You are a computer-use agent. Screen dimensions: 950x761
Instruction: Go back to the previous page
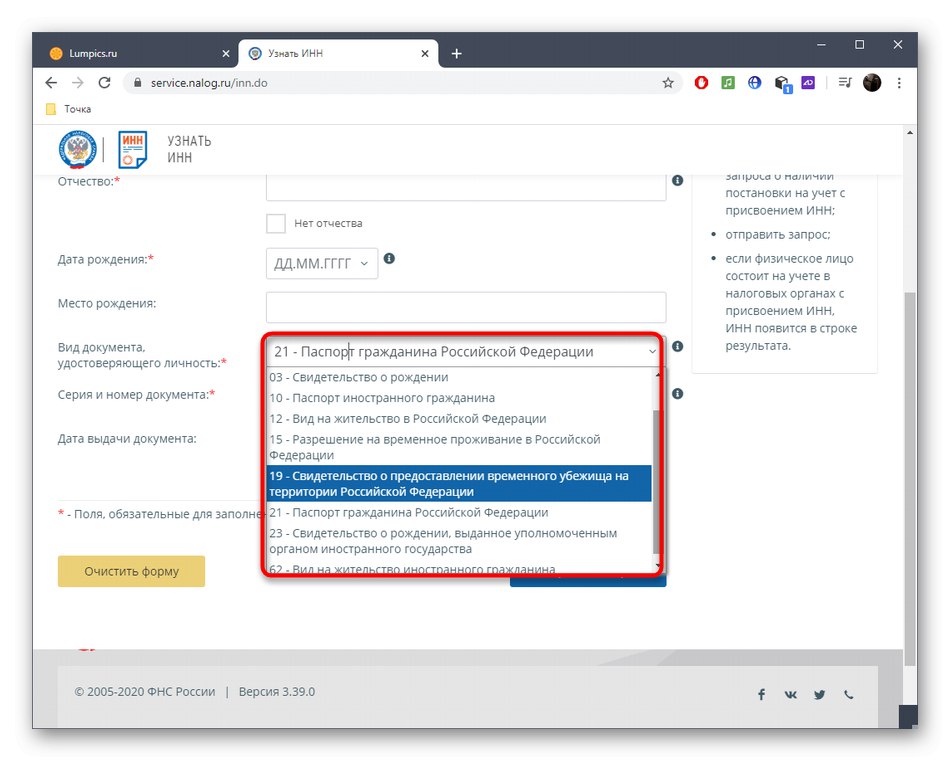[51, 83]
